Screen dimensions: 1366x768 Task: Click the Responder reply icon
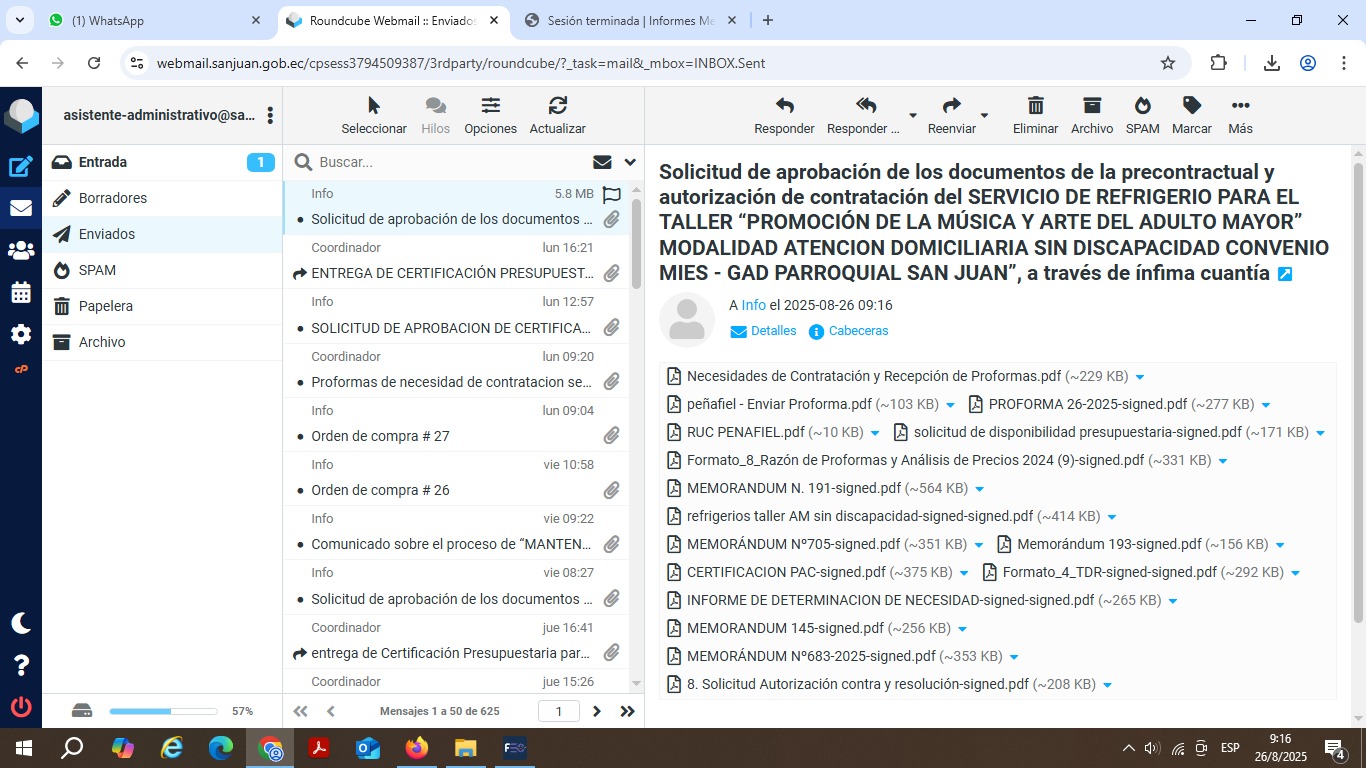[784, 106]
